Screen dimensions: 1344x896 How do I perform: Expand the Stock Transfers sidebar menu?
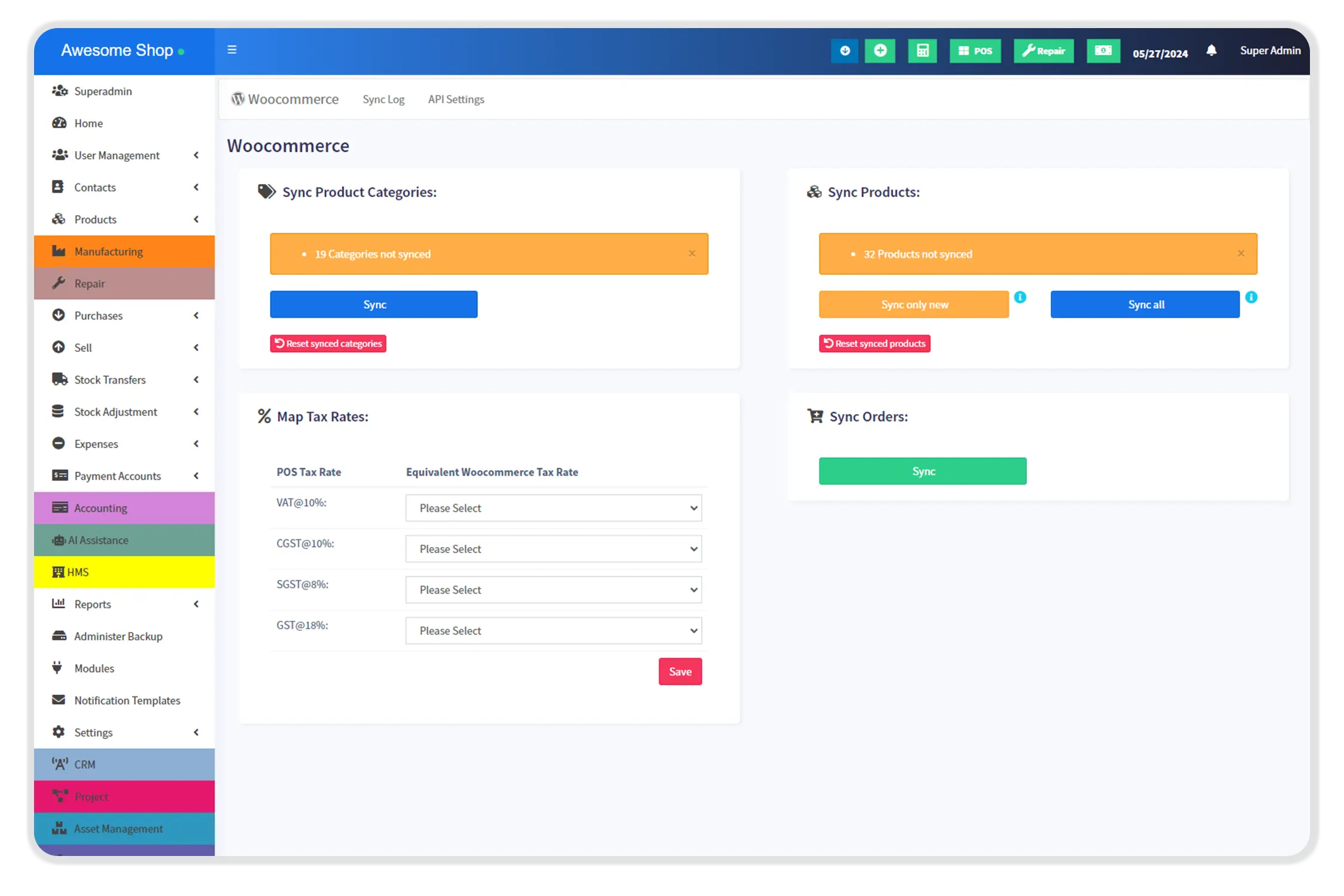124,379
